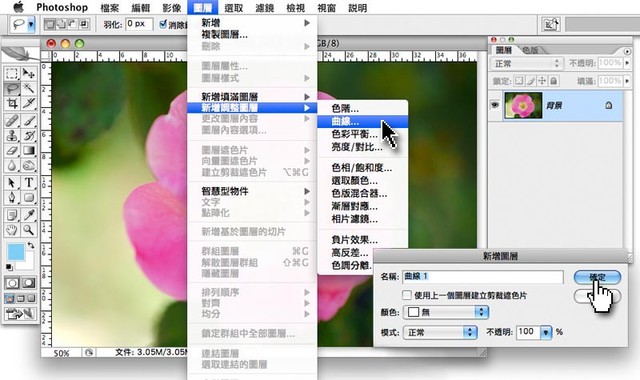Viewport: 640px width, 380px height.
Task: Switch to the 色版 channels tab
Action: coord(530,50)
